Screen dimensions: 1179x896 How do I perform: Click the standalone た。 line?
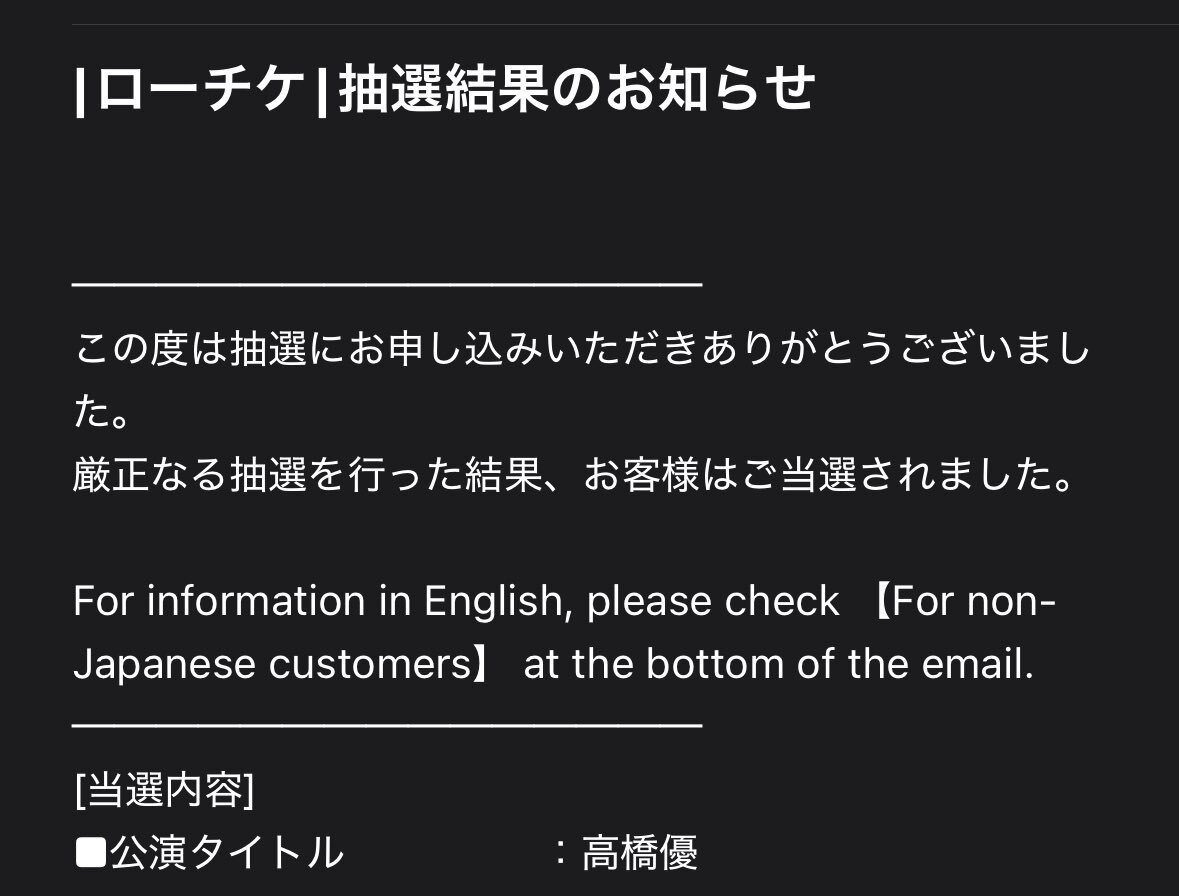click(x=102, y=412)
